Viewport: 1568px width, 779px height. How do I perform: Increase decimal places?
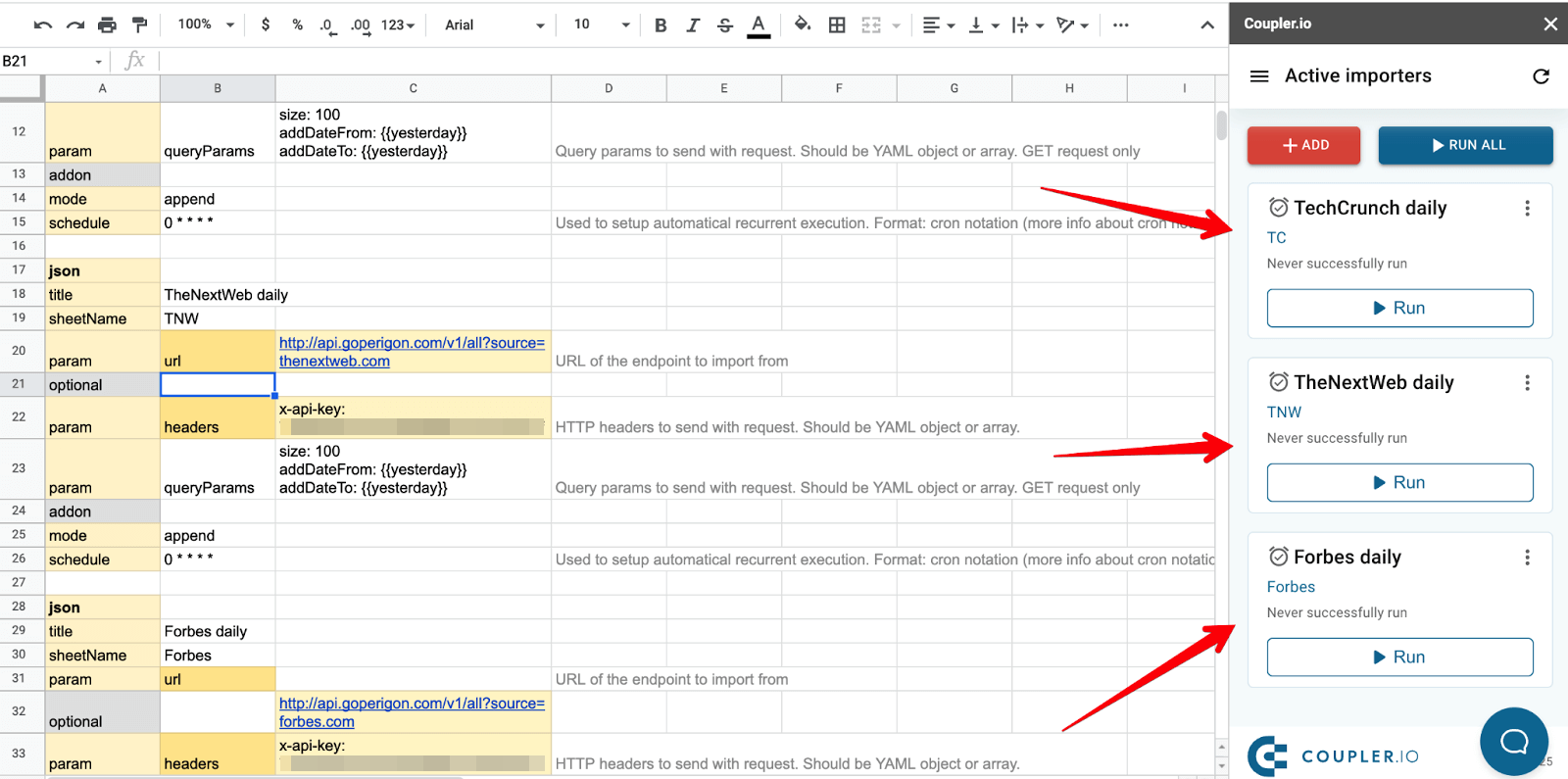coord(360,25)
